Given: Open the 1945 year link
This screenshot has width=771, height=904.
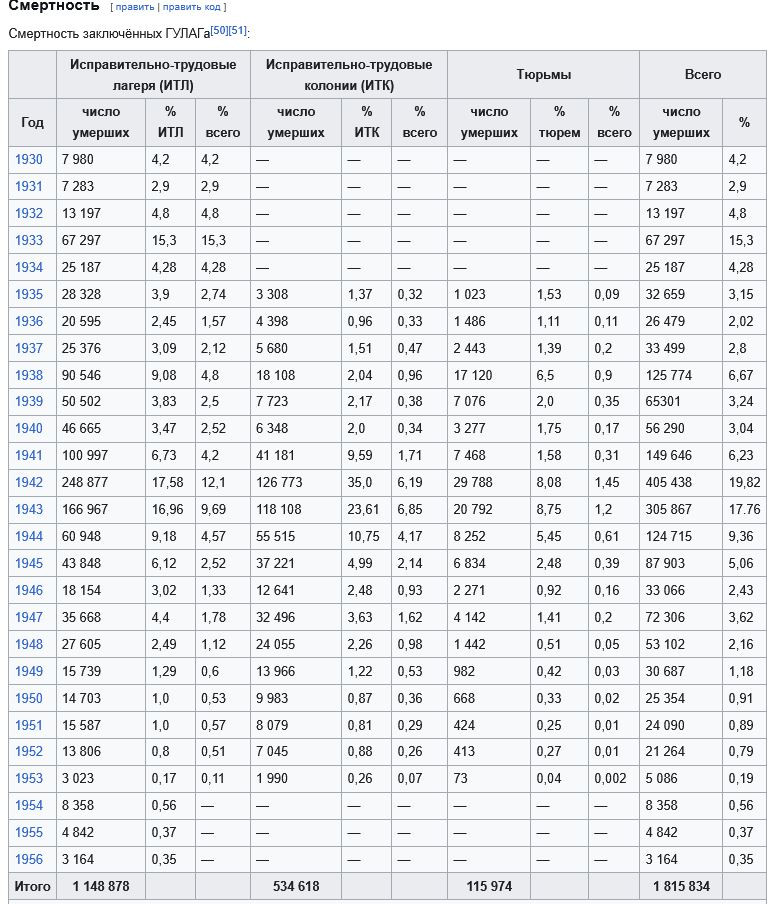Looking at the screenshot, I should pos(29,563).
